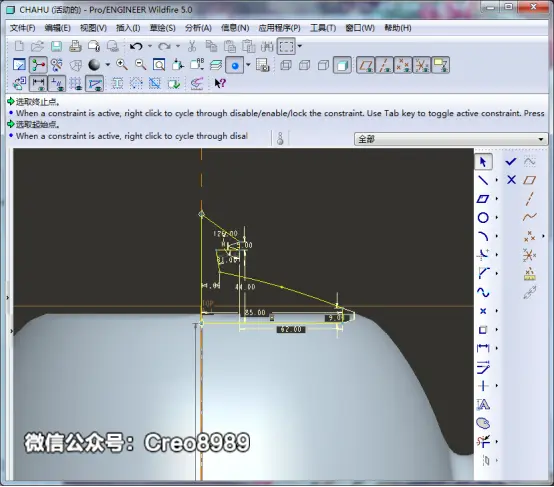Open the 文件(F) menu
554x487 pixels.
click(x=22, y=28)
